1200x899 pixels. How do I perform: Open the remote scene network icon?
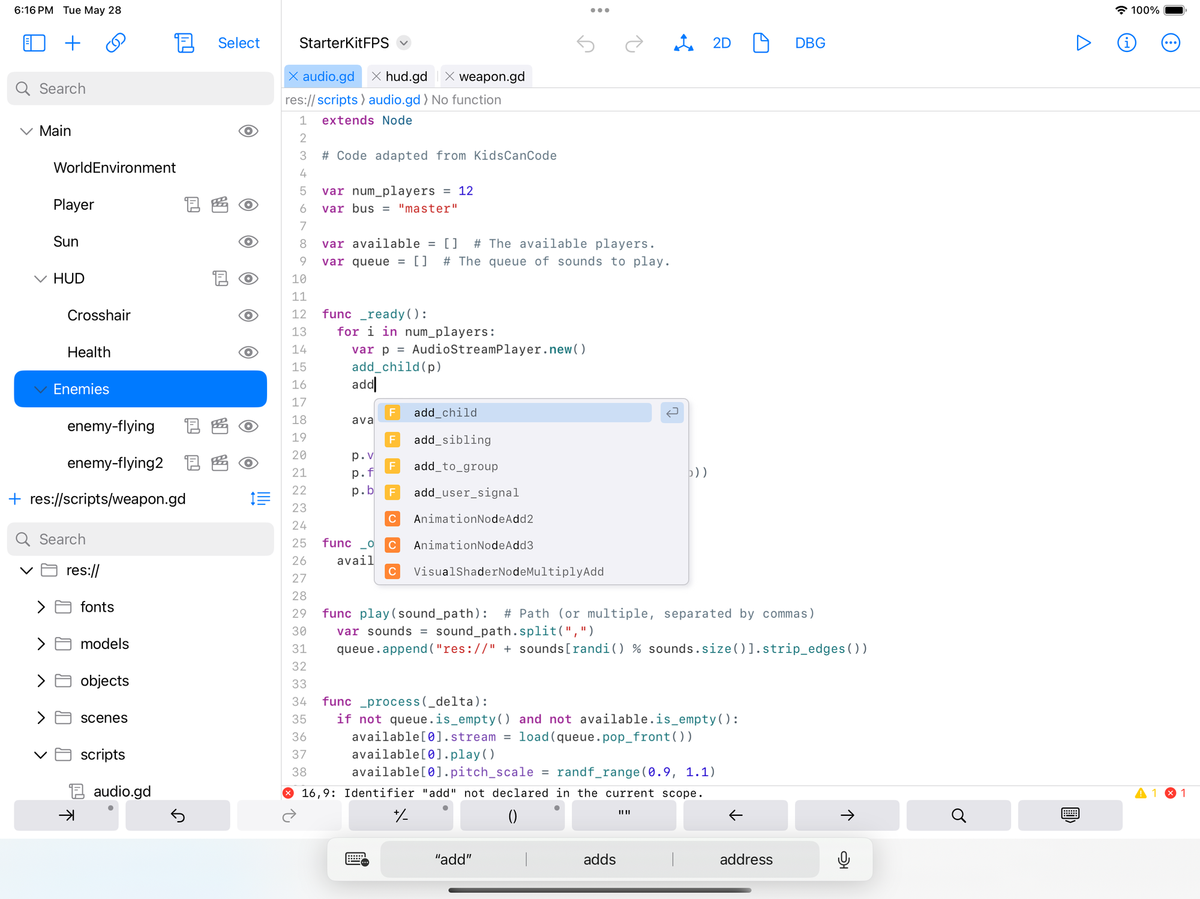[684, 43]
